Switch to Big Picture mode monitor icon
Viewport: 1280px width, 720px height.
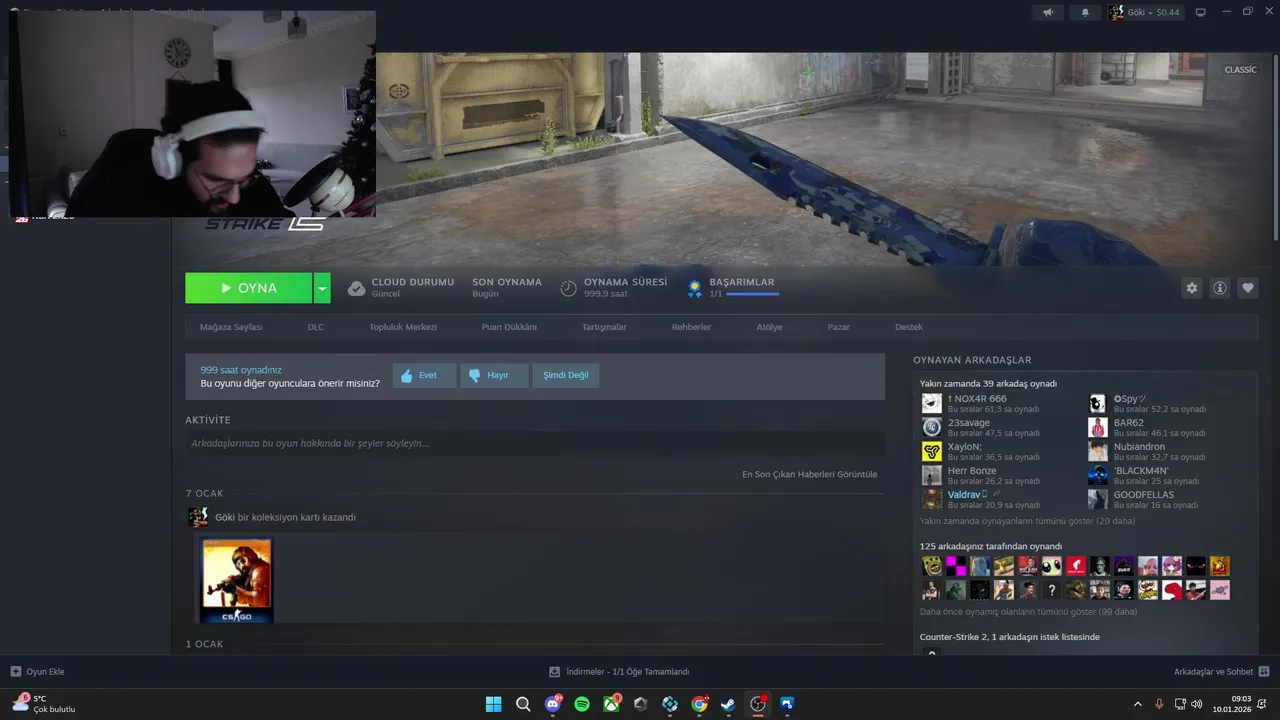1201,12
